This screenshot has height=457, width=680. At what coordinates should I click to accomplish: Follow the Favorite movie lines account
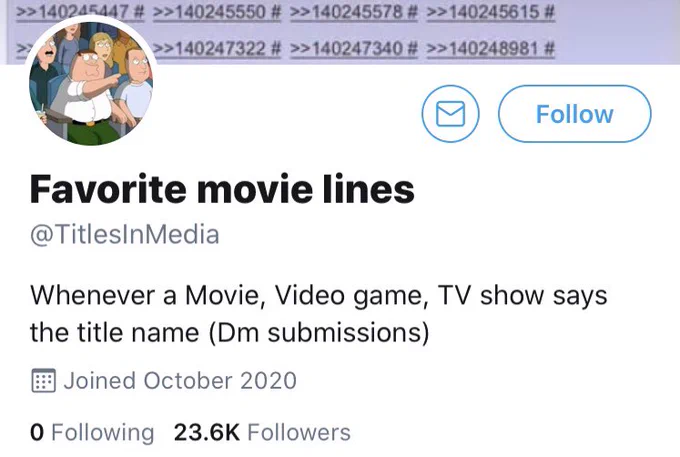575,114
